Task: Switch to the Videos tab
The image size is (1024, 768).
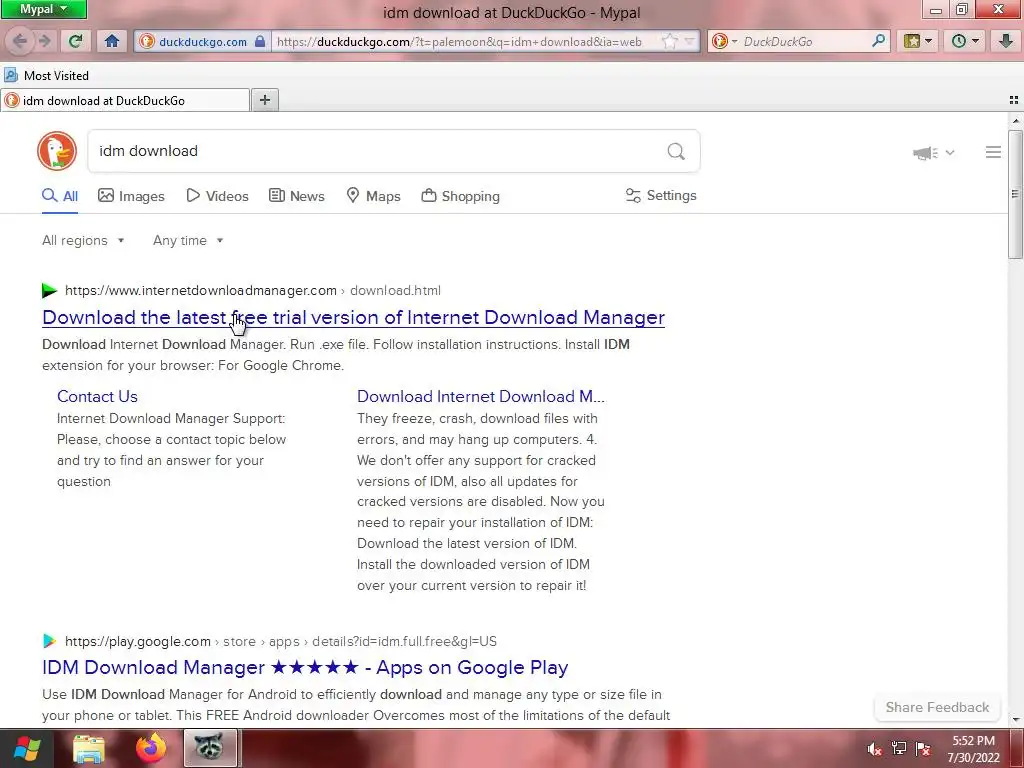Action: [217, 196]
